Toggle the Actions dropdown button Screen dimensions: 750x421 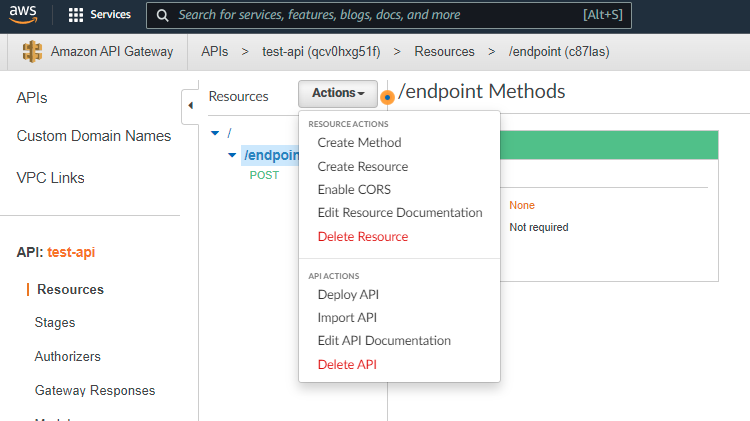(x=337, y=93)
